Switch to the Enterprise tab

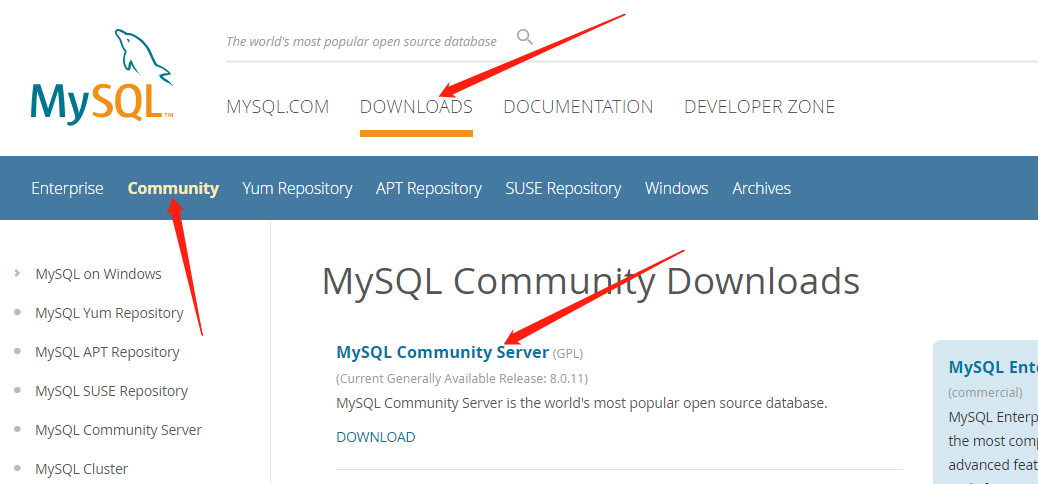(x=67, y=188)
